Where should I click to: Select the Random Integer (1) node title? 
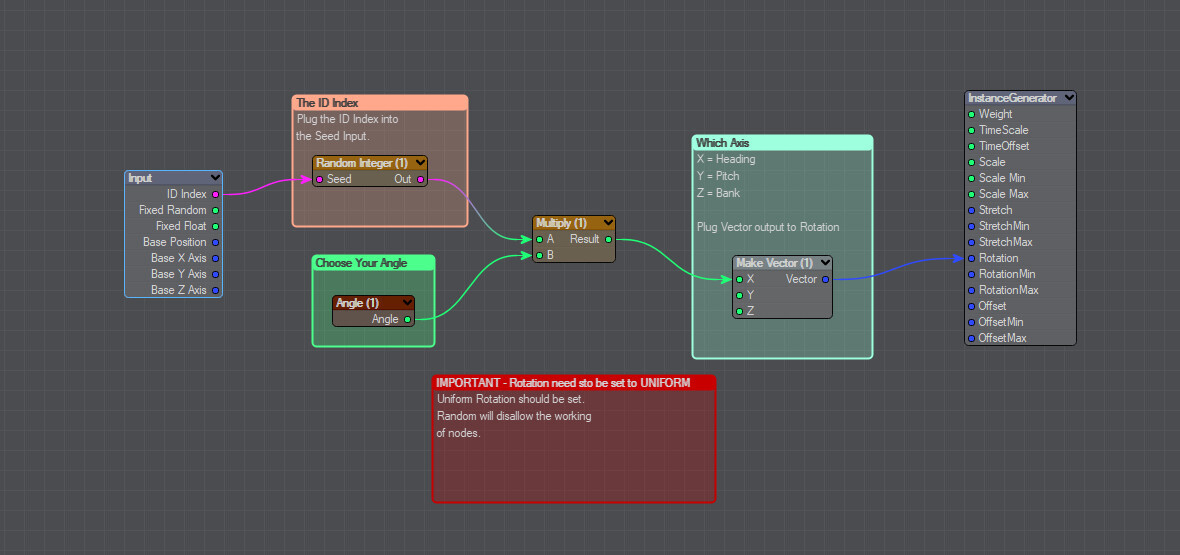coord(362,163)
